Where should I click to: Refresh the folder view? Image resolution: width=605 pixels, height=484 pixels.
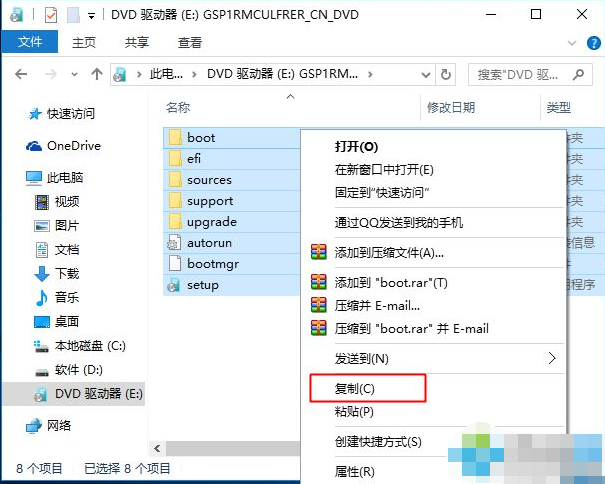coord(446,74)
